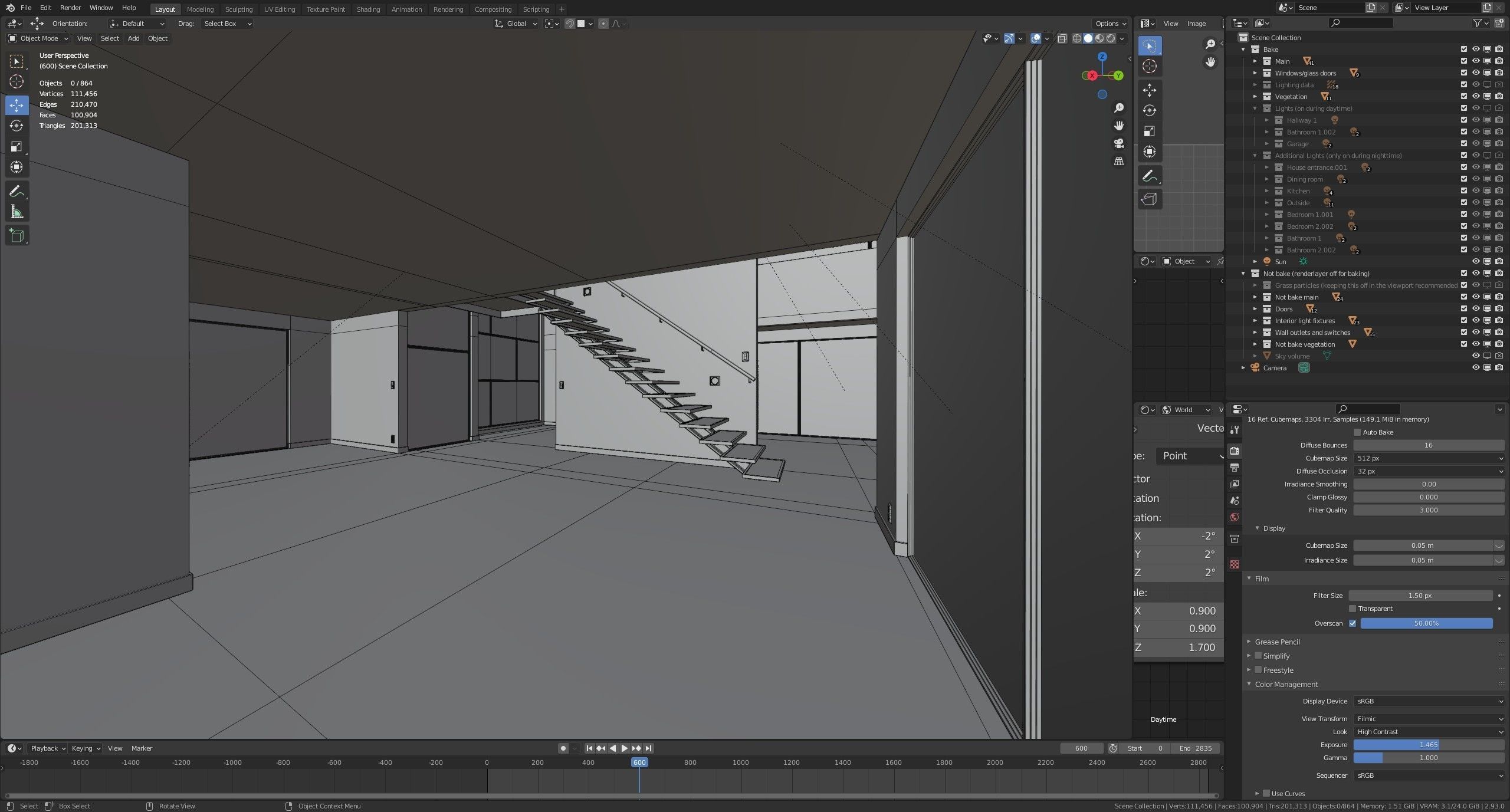Hide the Doors collection with its eye icon
The width and height of the screenshot is (1510, 812).
(x=1476, y=309)
